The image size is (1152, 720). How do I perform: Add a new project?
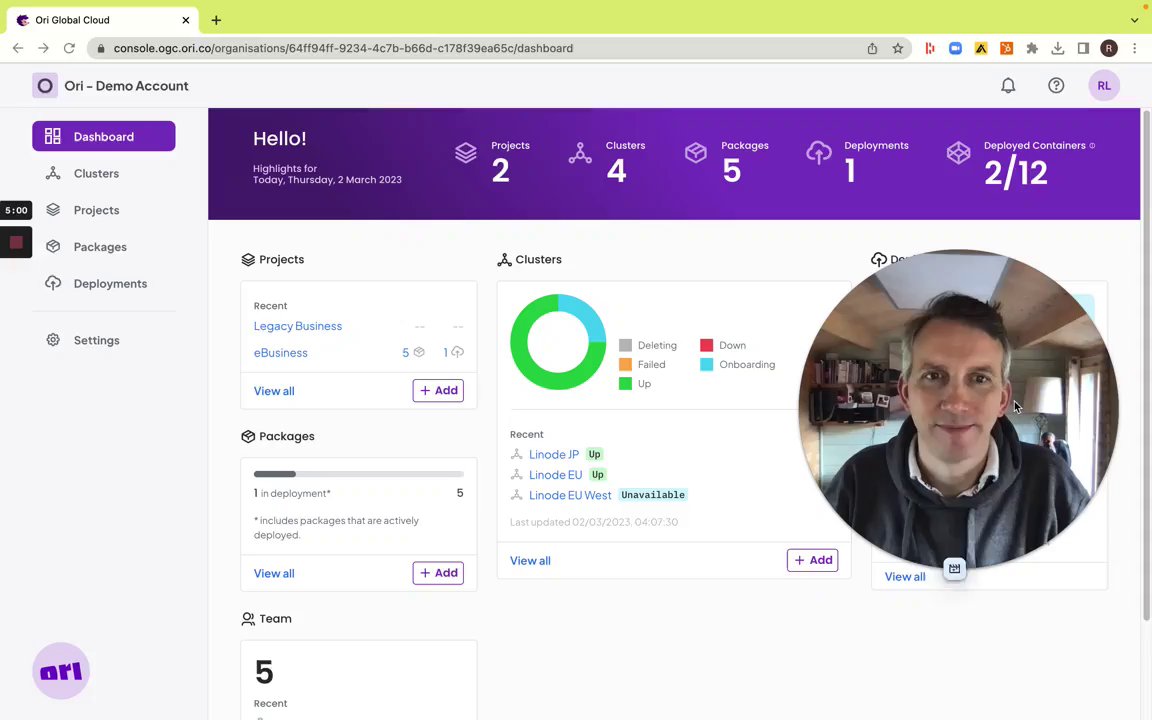point(438,390)
